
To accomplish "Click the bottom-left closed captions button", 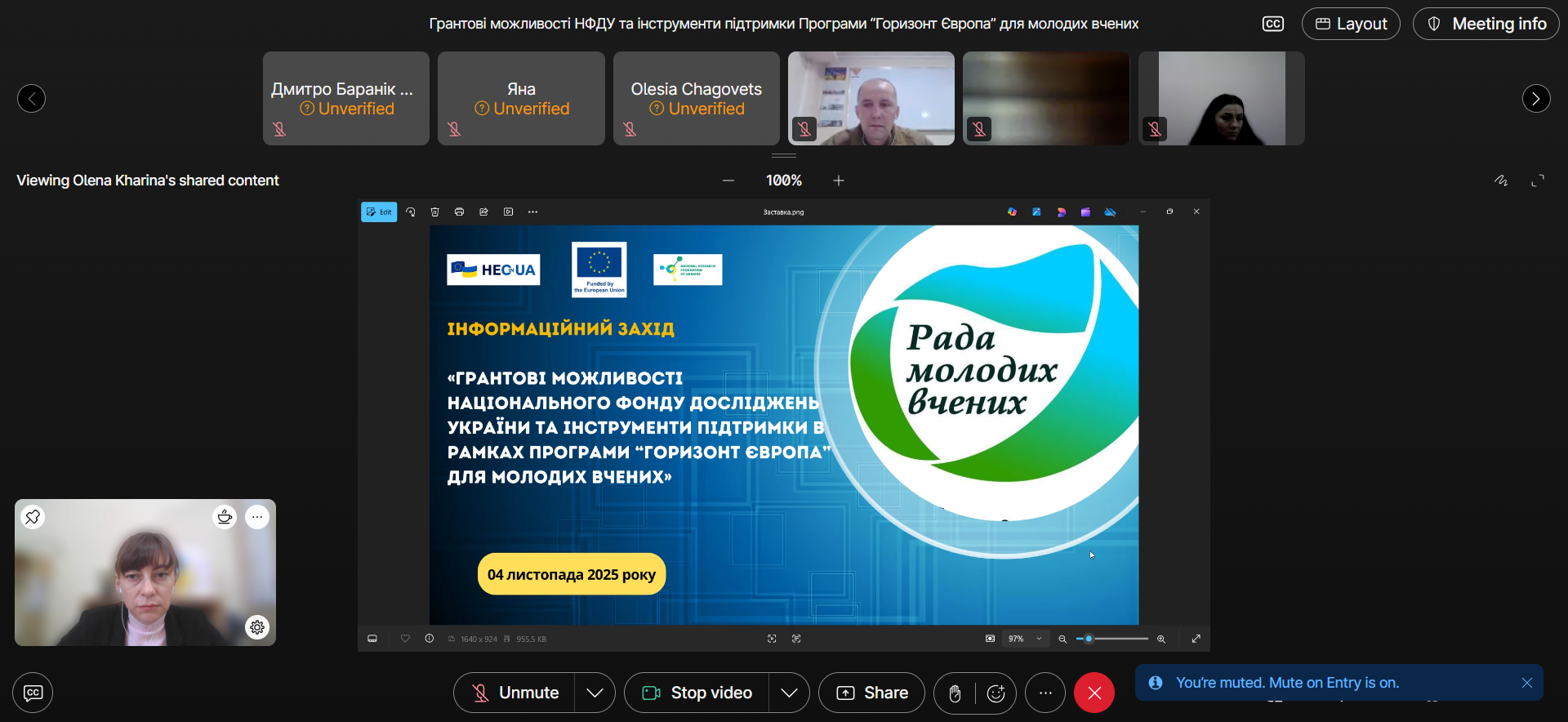I will 33,693.
